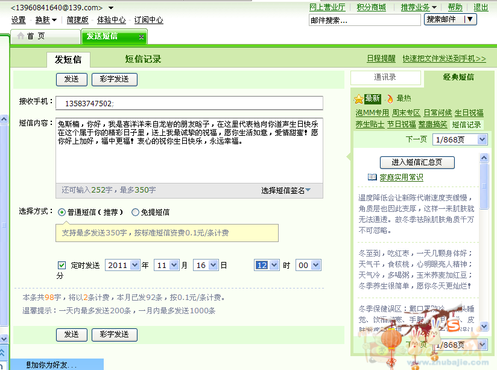
Task: Click scroll-up arrow in classic SMS list
Action: click(x=484, y=158)
